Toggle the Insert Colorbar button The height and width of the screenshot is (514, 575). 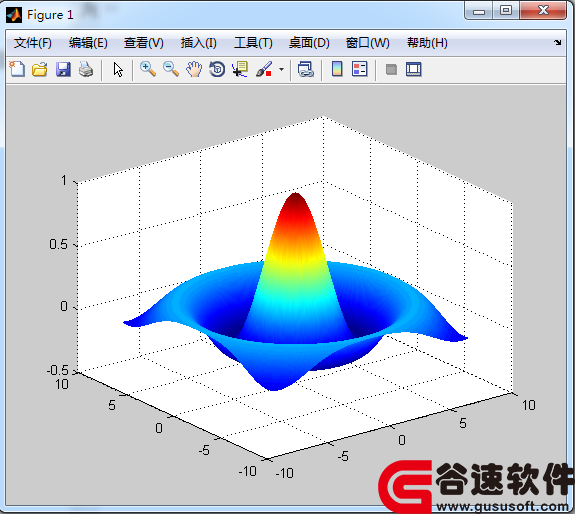[337, 69]
